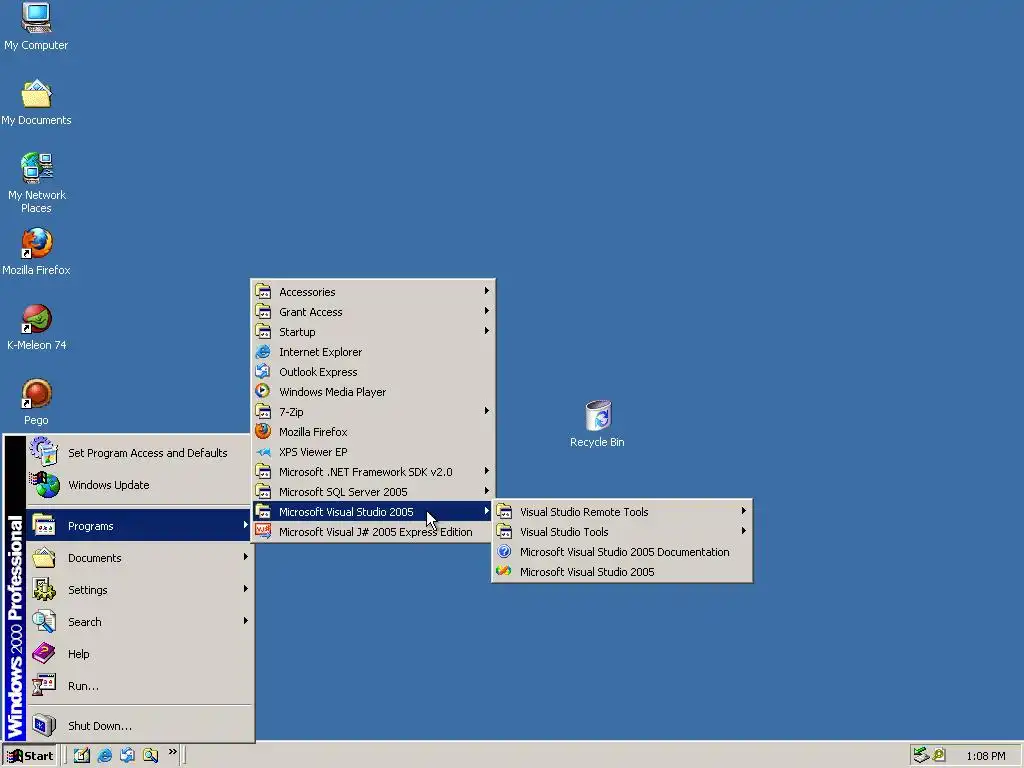Launch Mozilla Firefox from Programs menu
Screen dimensions: 1024x768
point(373,432)
